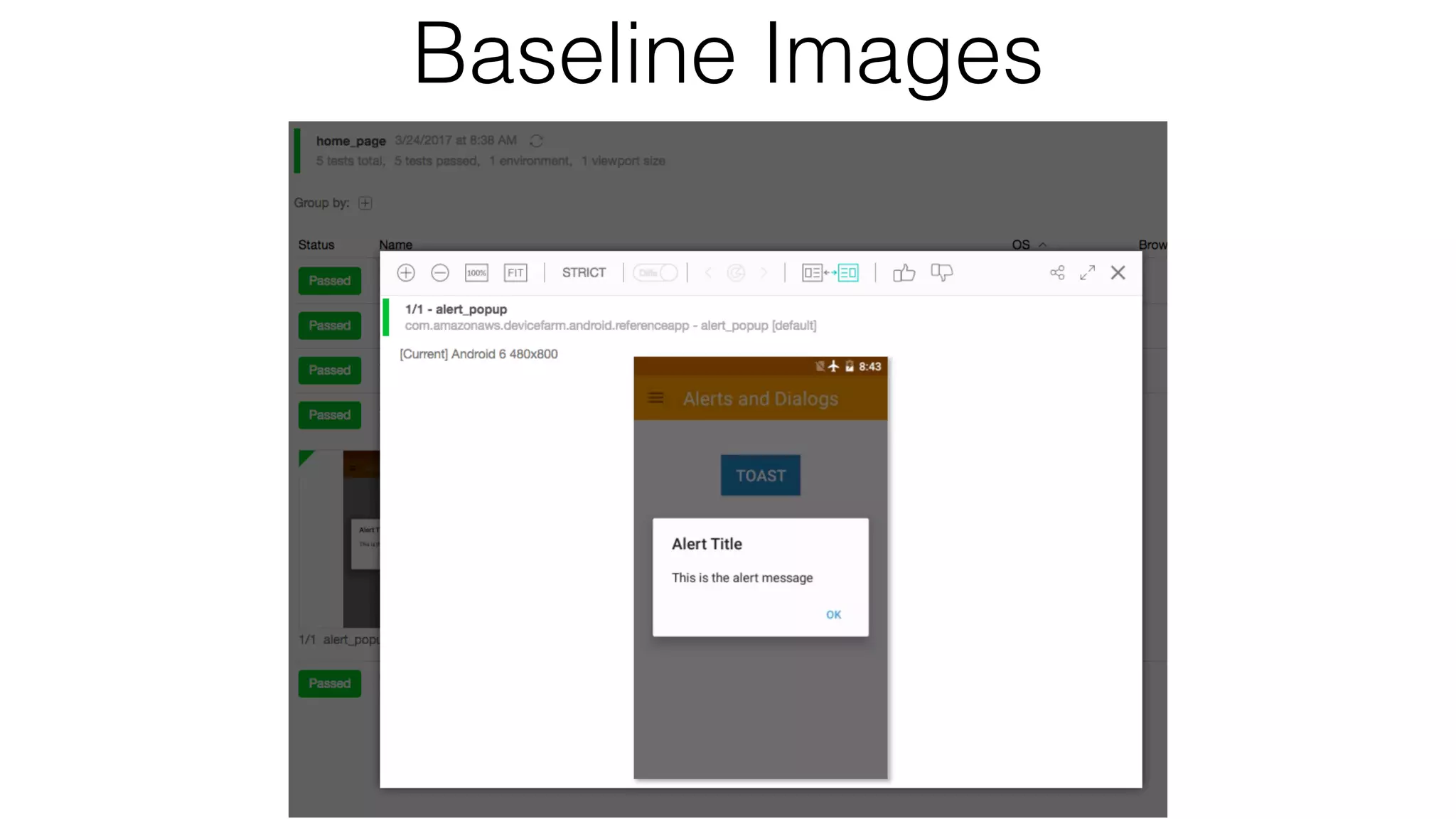1456x819 pixels.
Task: Expand viewer to full screen
Action: point(1088,273)
